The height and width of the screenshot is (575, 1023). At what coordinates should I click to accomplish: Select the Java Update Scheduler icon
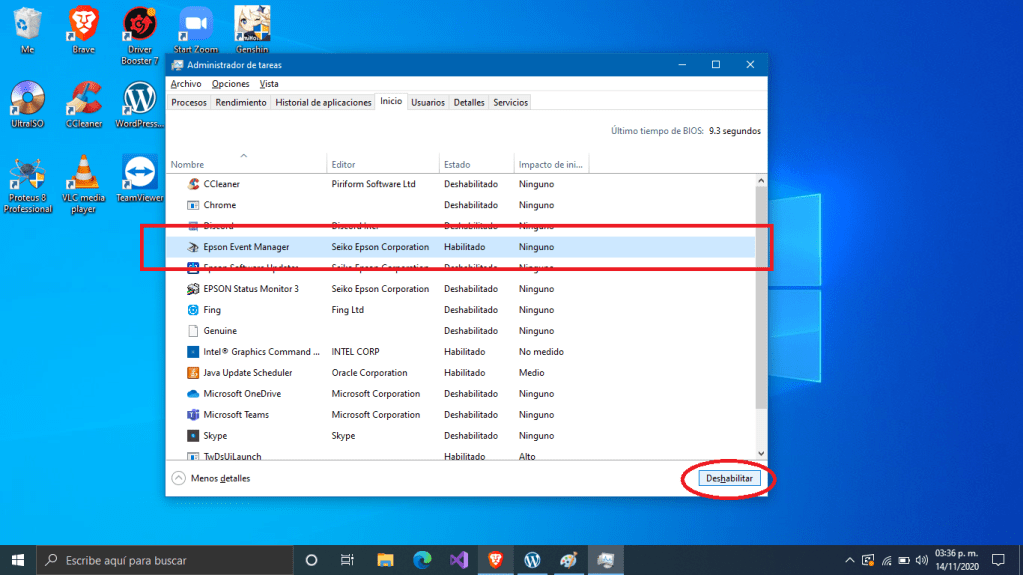[194, 373]
